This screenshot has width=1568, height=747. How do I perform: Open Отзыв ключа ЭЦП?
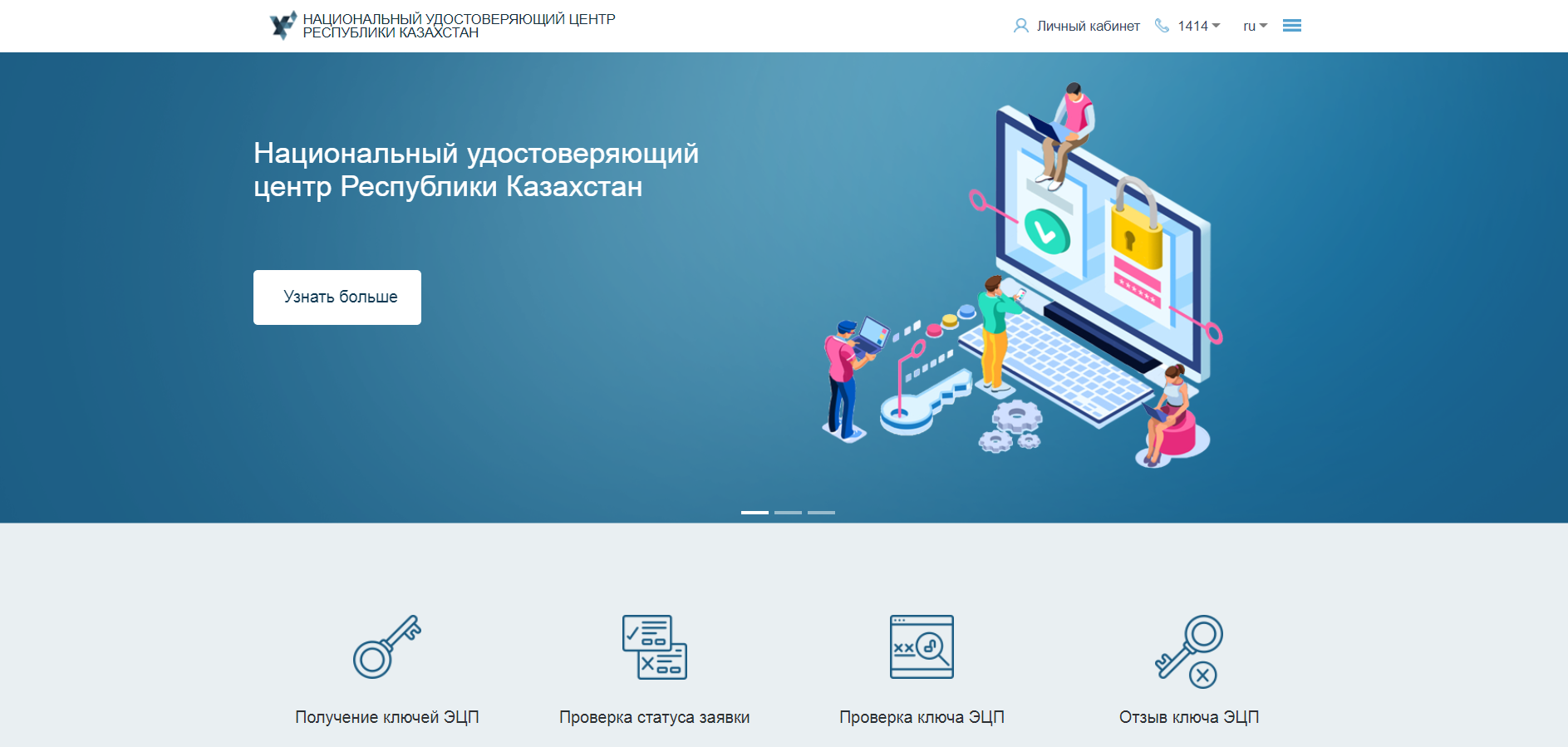click(x=1188, y=717)
